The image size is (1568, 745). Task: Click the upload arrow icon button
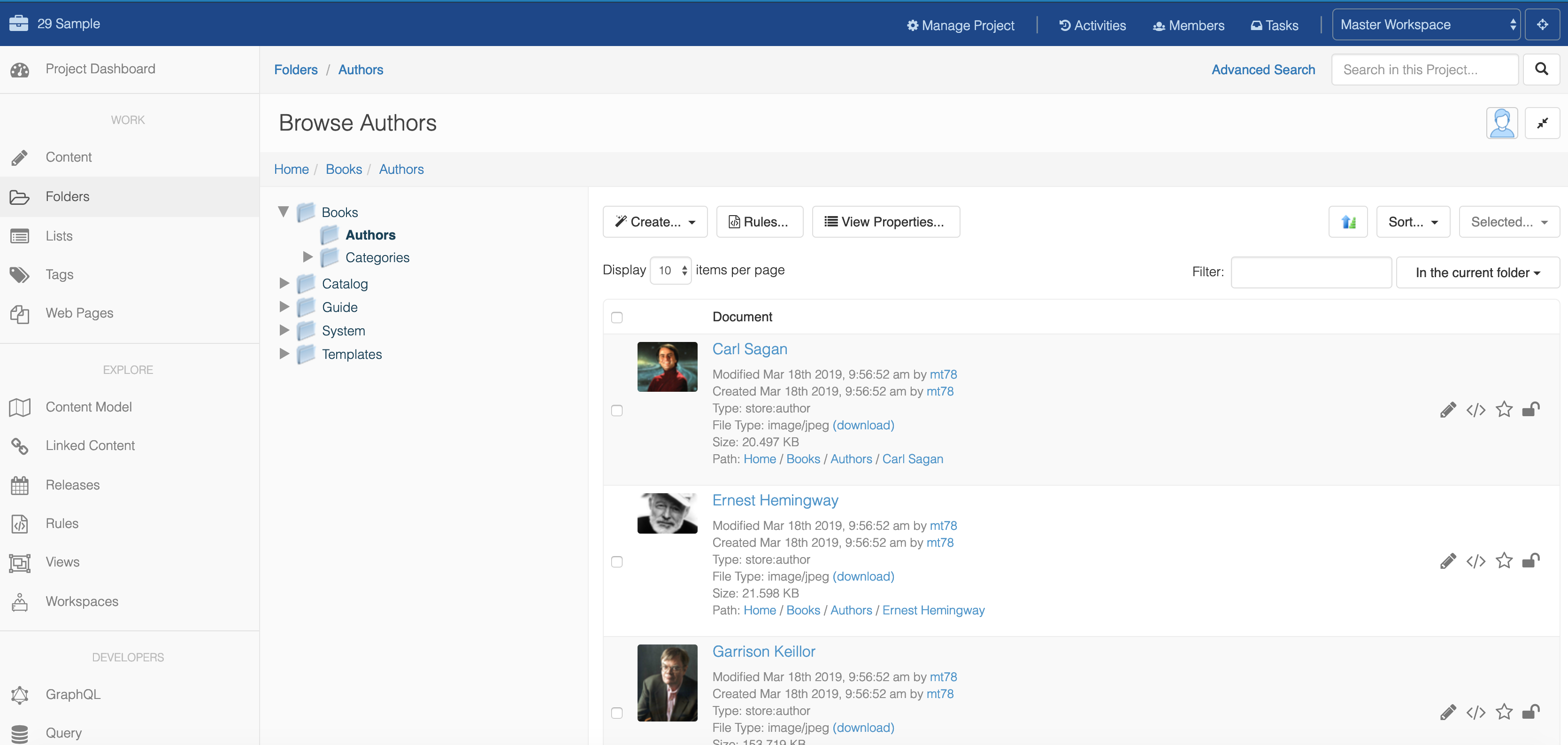(x=1348, y=222)
